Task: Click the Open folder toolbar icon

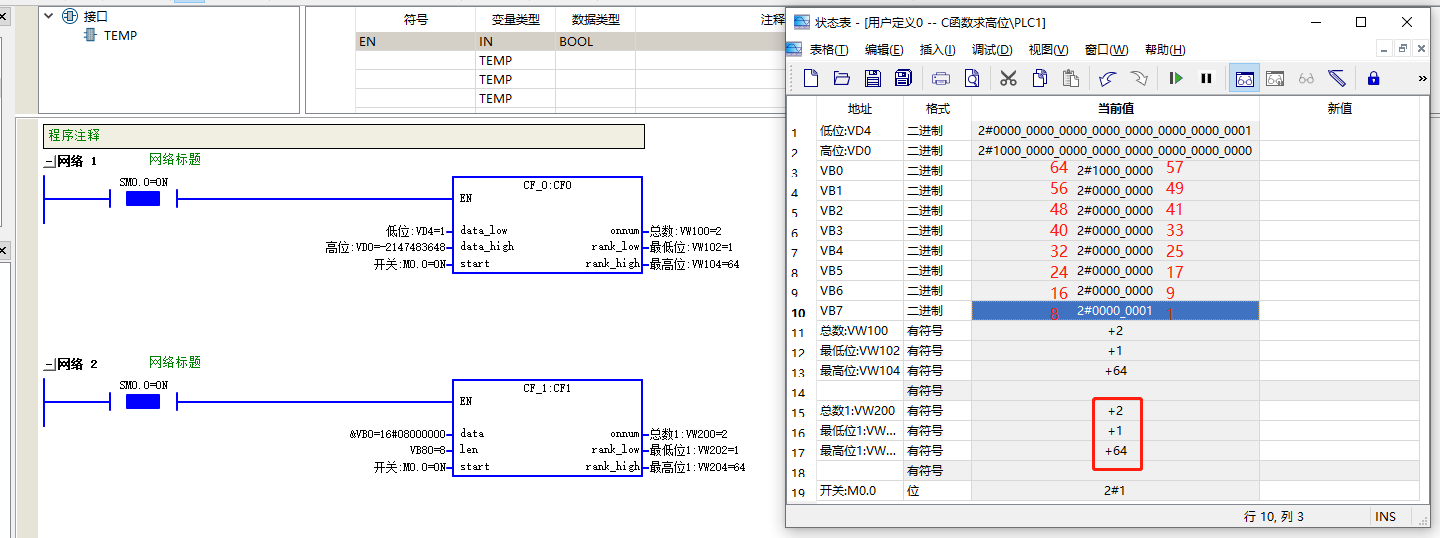Action: (842, 78)
